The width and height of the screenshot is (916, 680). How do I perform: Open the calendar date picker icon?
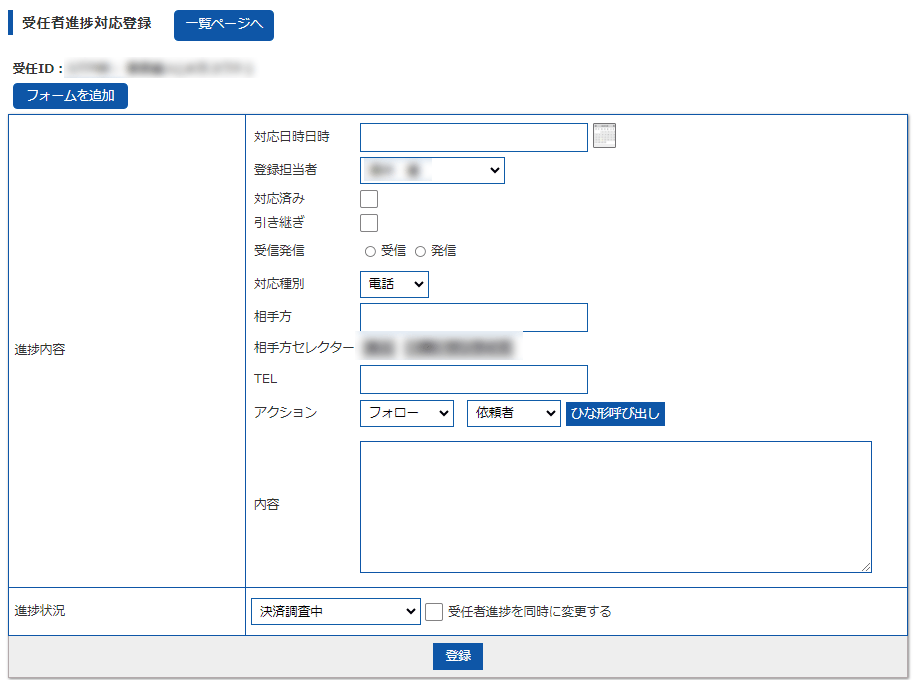point(604,136)
